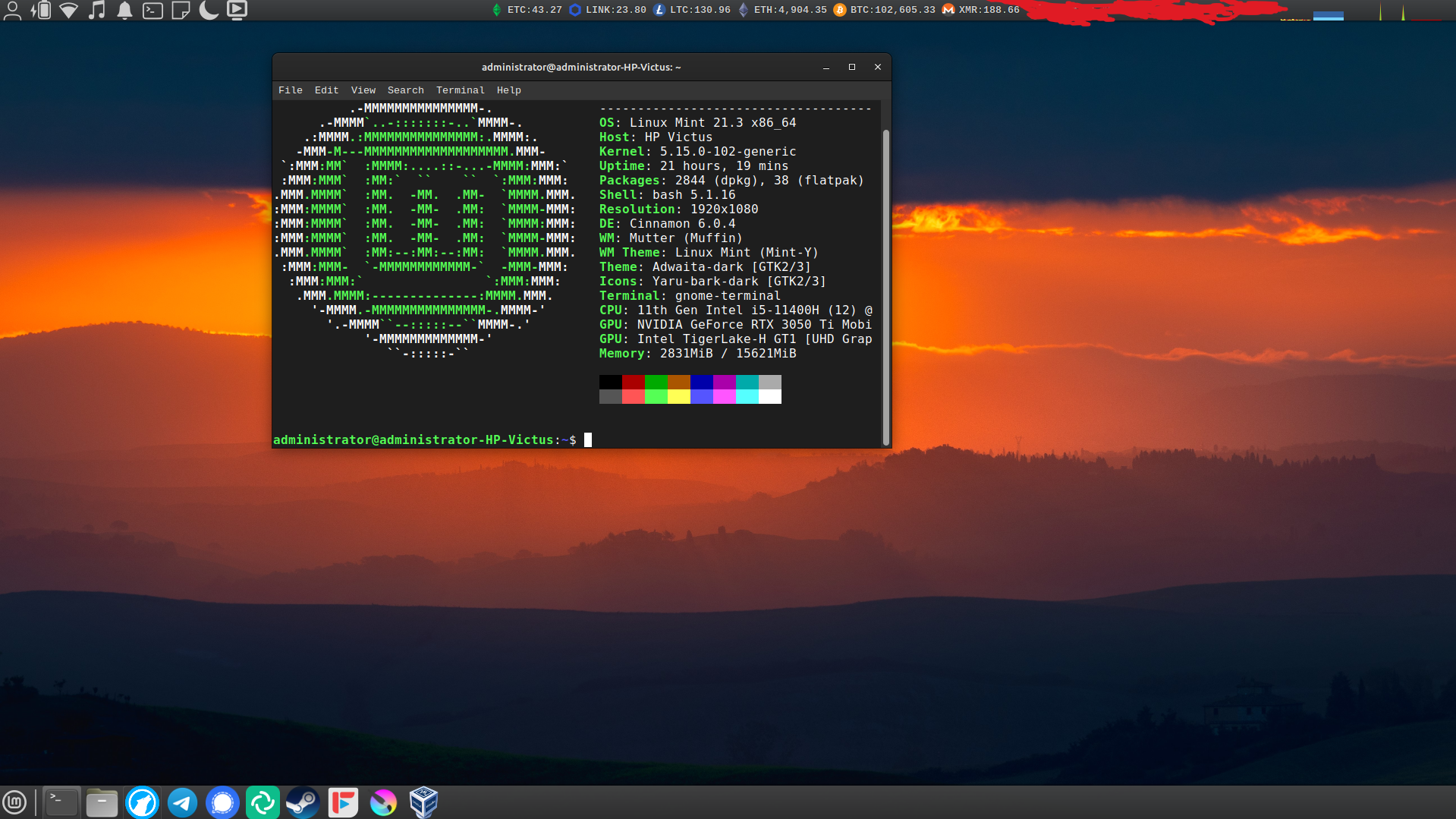Open Signal messenger from the panel

[x=222, y=802]
